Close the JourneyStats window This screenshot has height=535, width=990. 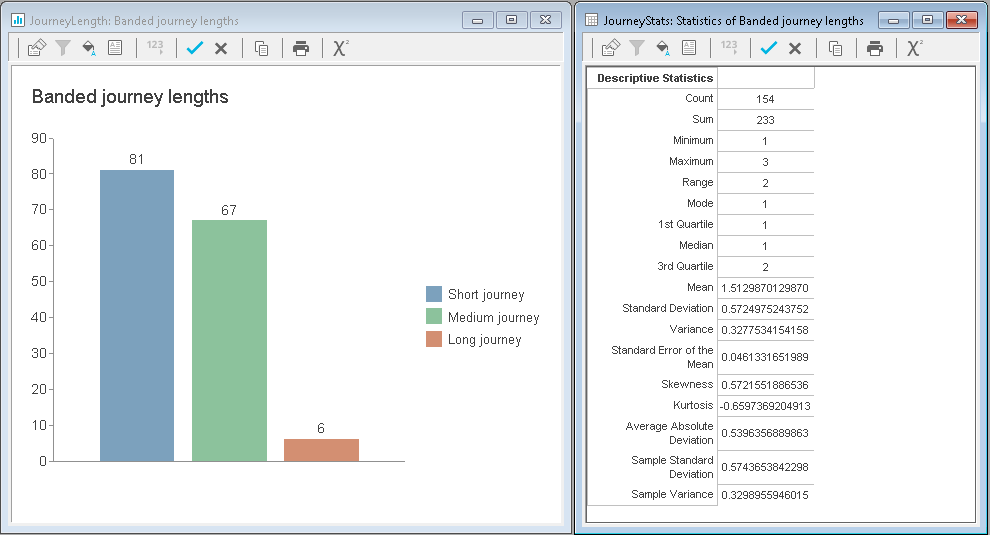pyautogui.click(x=962, y=20)
